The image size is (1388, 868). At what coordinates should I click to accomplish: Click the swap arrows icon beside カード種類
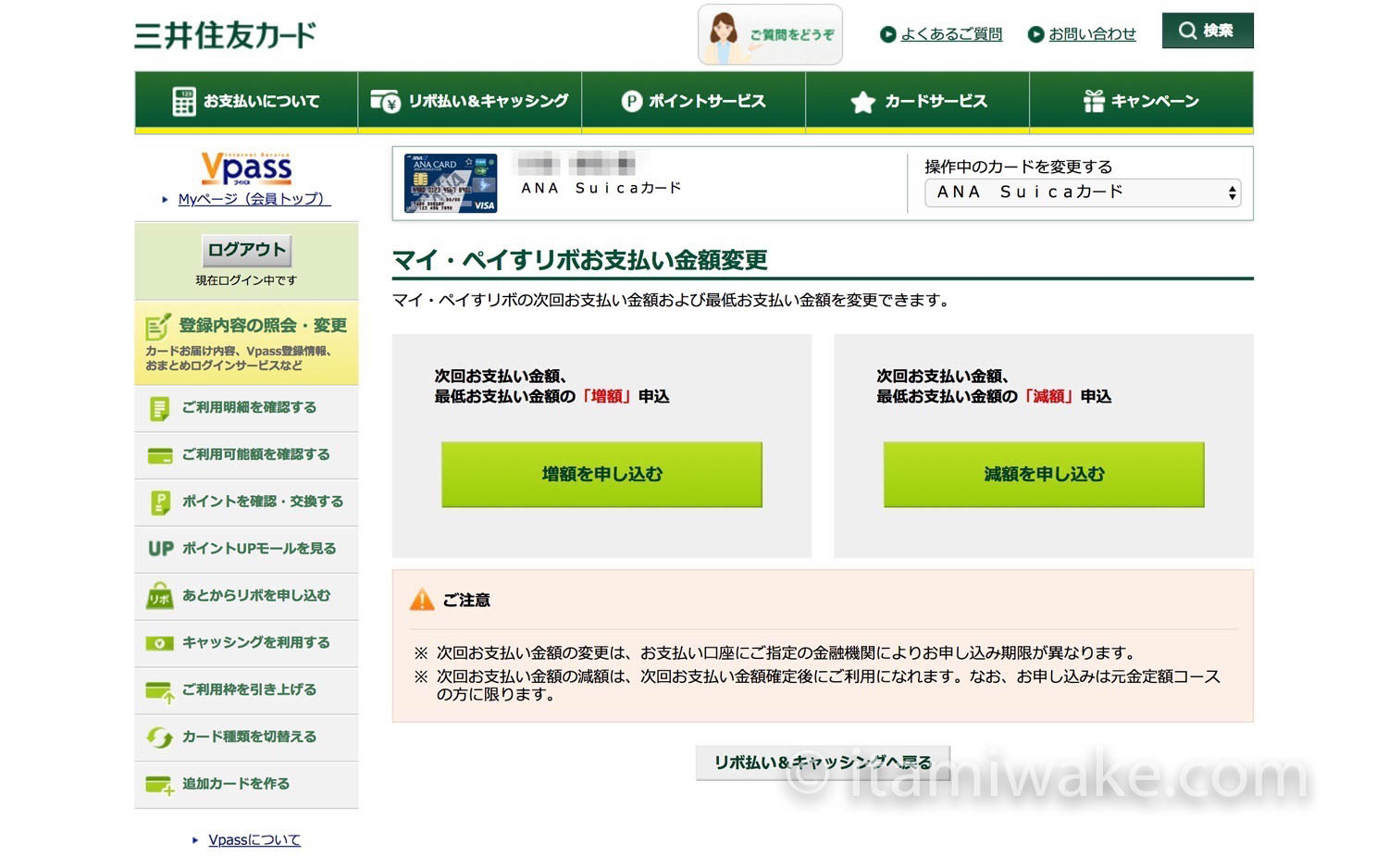point(160,738)
